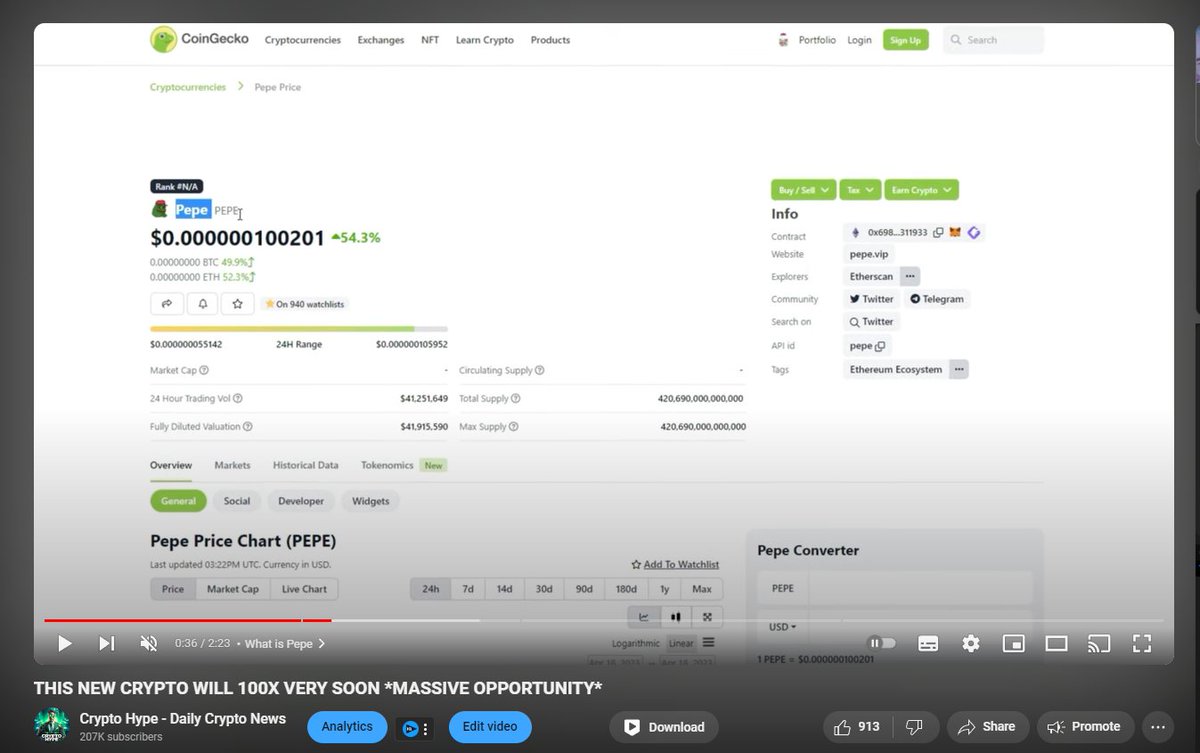The image size is (1200, 753).
Task: Skip to the next video
Action: tap(106, 643)
